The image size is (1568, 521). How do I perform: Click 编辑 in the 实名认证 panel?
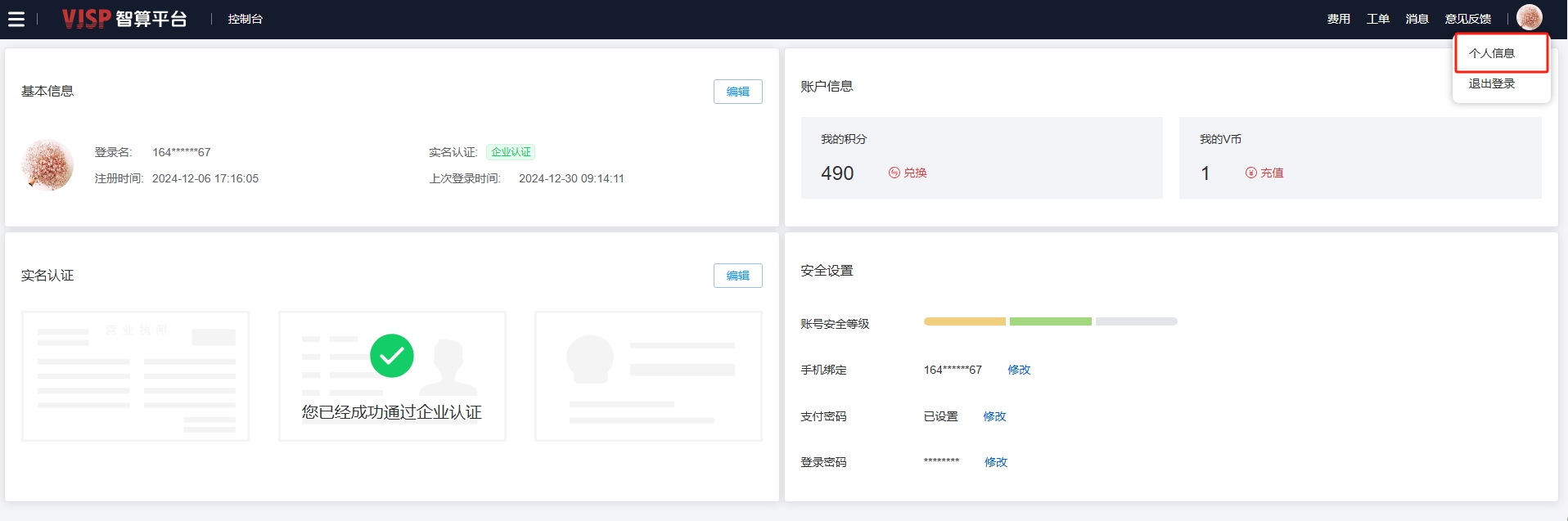(x=737, y=276)
